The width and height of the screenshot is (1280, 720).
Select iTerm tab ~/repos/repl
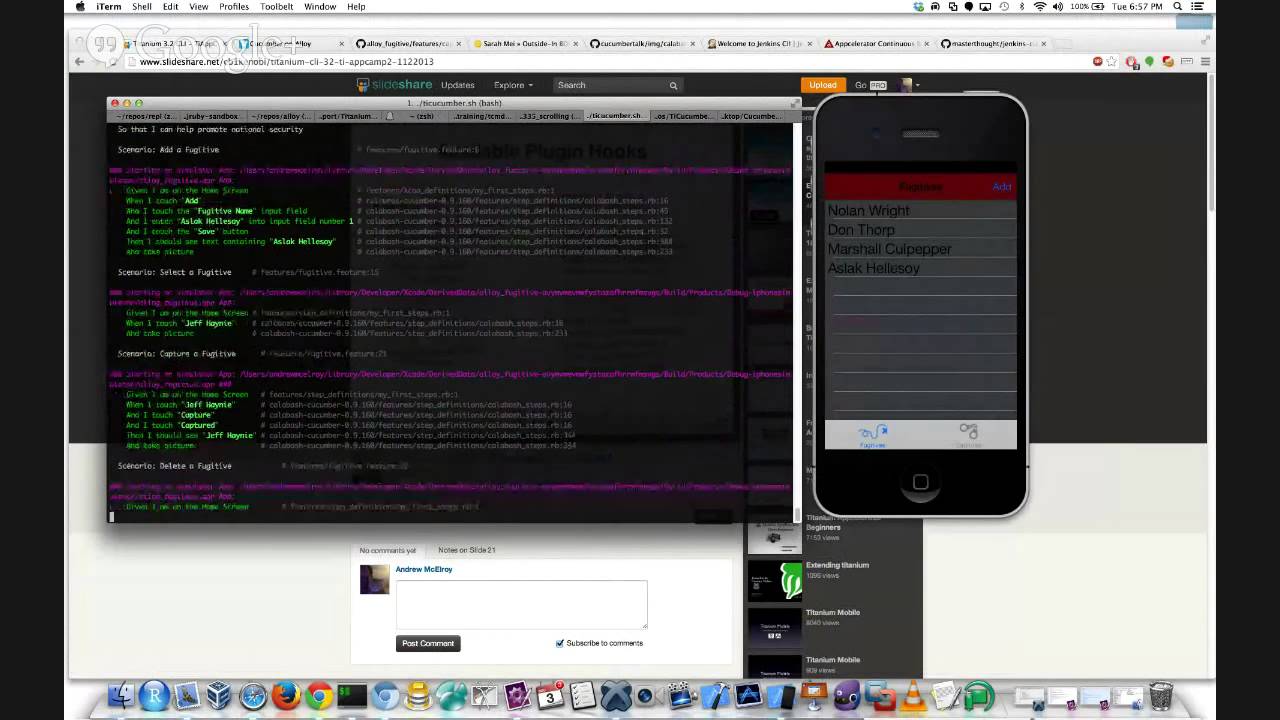[146, 116]
